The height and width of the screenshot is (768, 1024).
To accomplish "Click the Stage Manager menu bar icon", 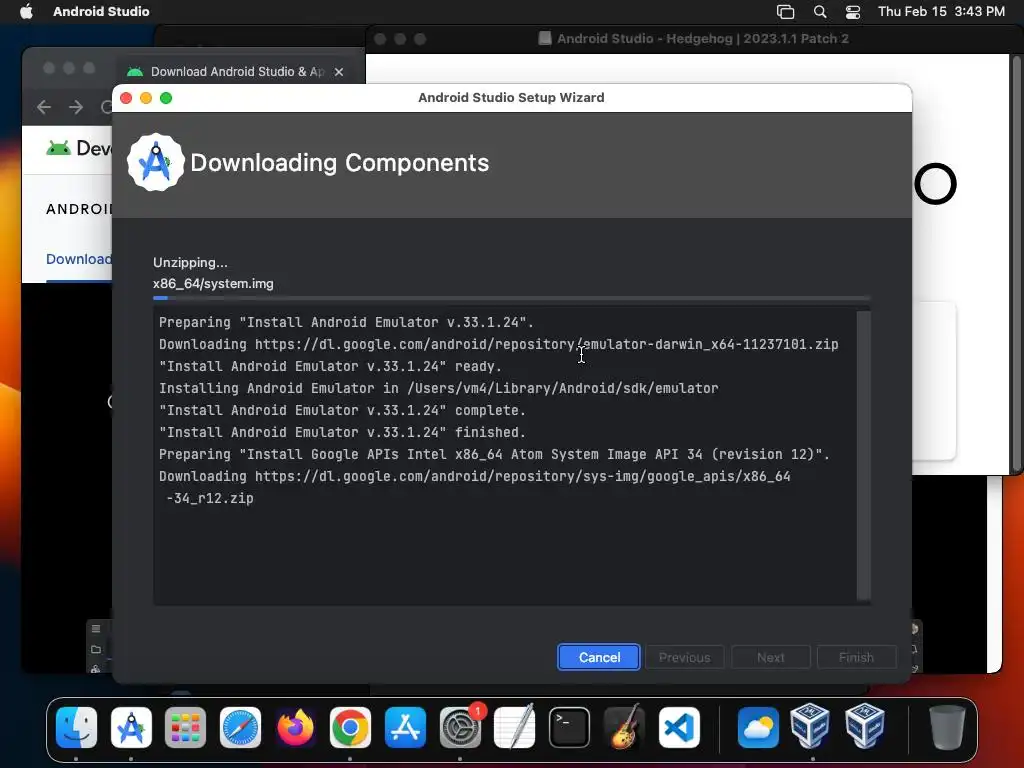I will click(785, 11).
